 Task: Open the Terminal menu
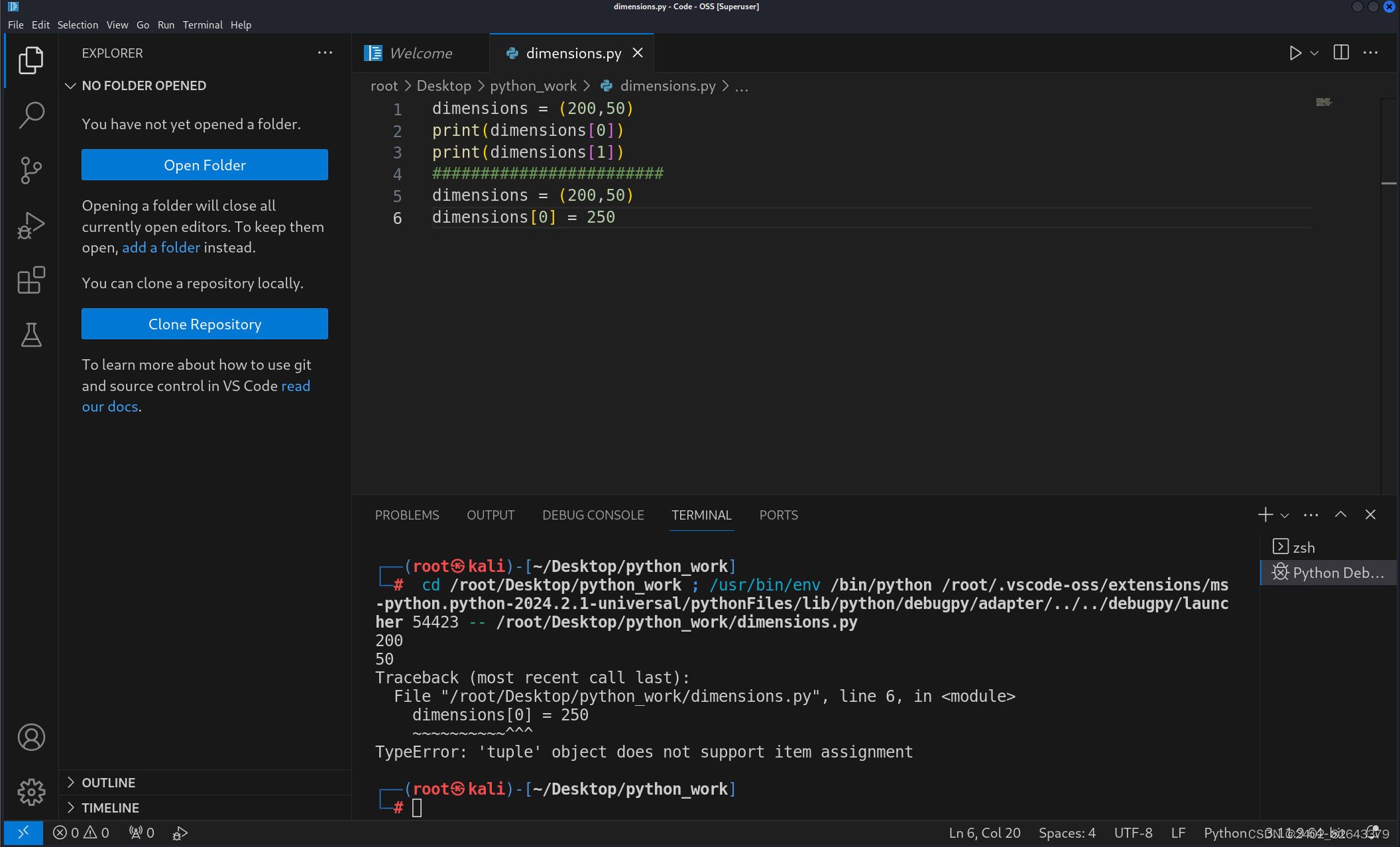point(203,25)
